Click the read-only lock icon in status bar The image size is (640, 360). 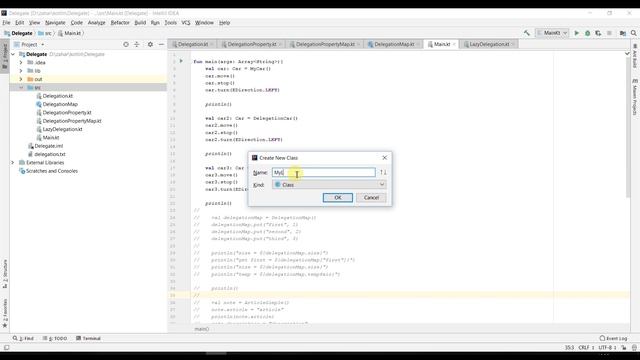(624, 348)
